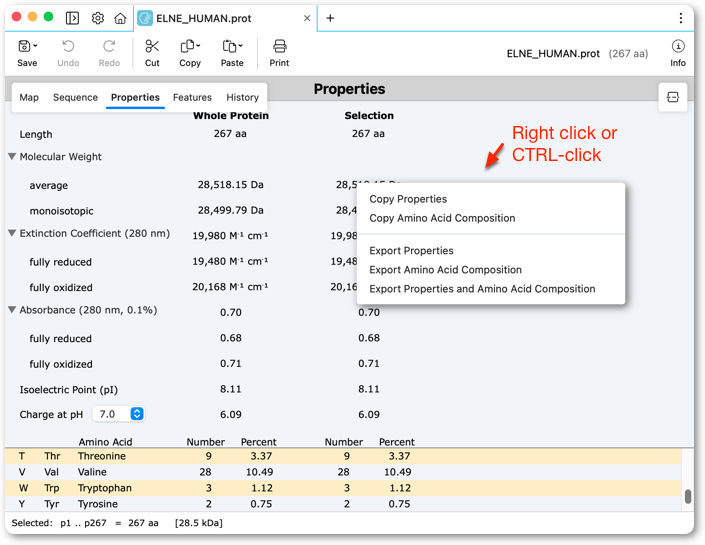
Task: Click the Save toolbar icon
Action: (x=24, y=46)
